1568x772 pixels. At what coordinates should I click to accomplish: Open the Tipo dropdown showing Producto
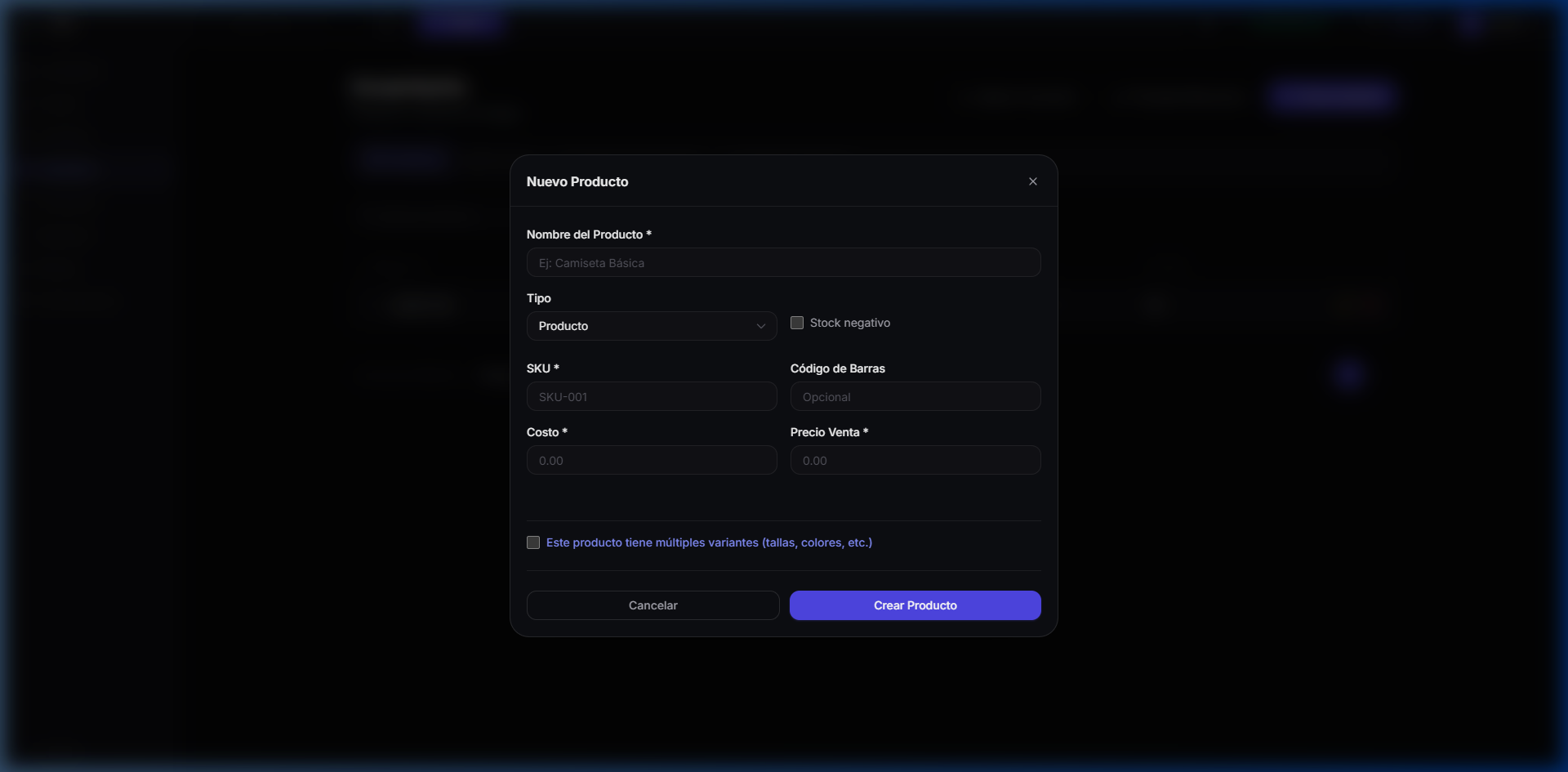(x=651, y=326)
